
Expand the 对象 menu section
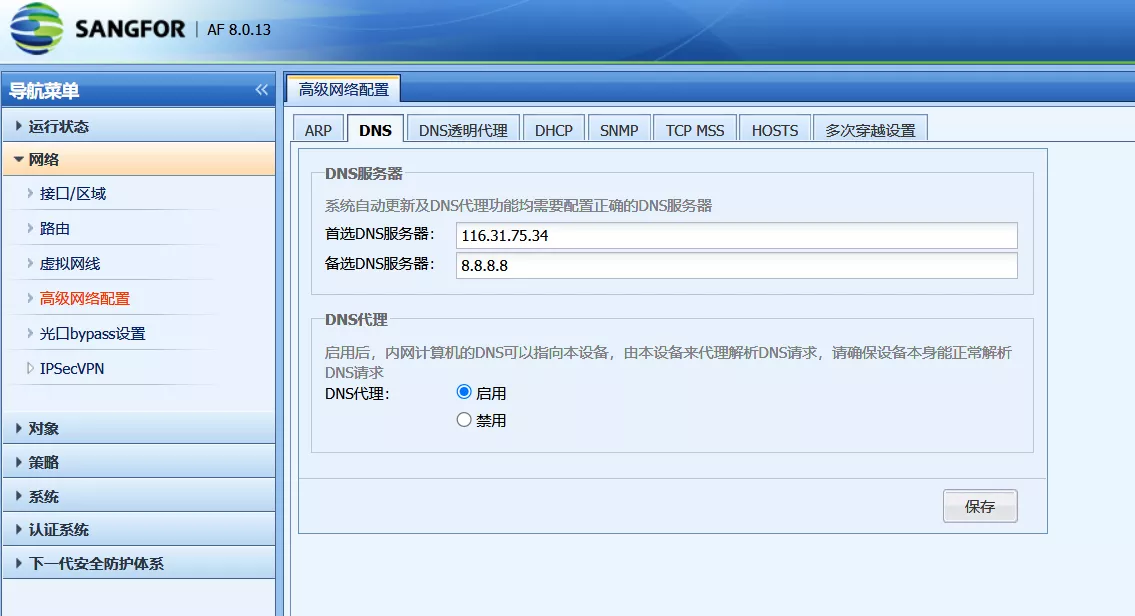(x=44, y=428)
